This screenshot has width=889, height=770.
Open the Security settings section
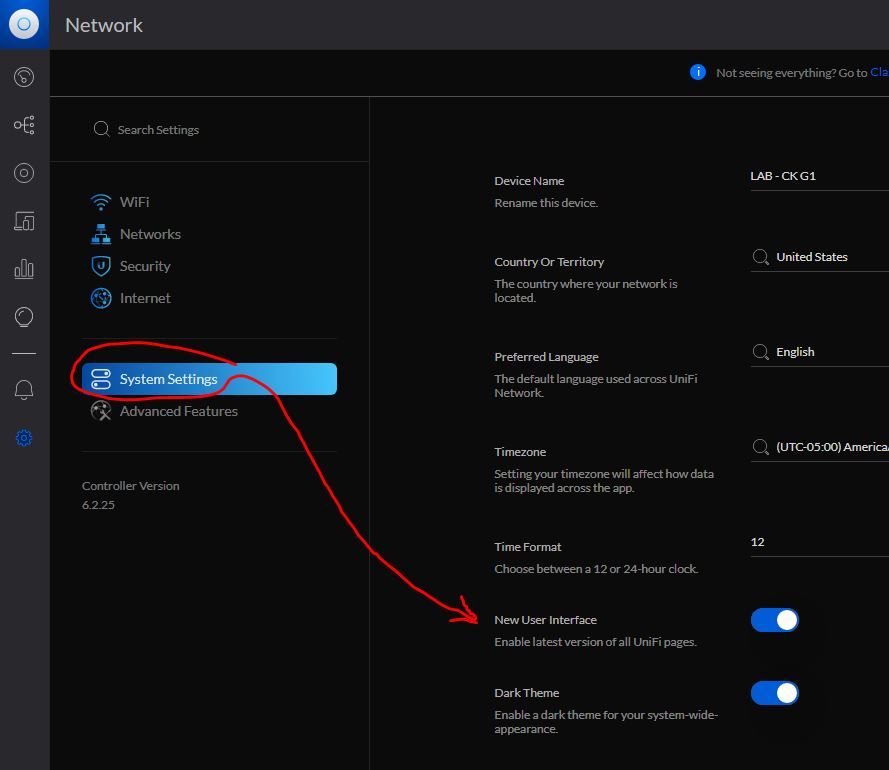[145, 266]
